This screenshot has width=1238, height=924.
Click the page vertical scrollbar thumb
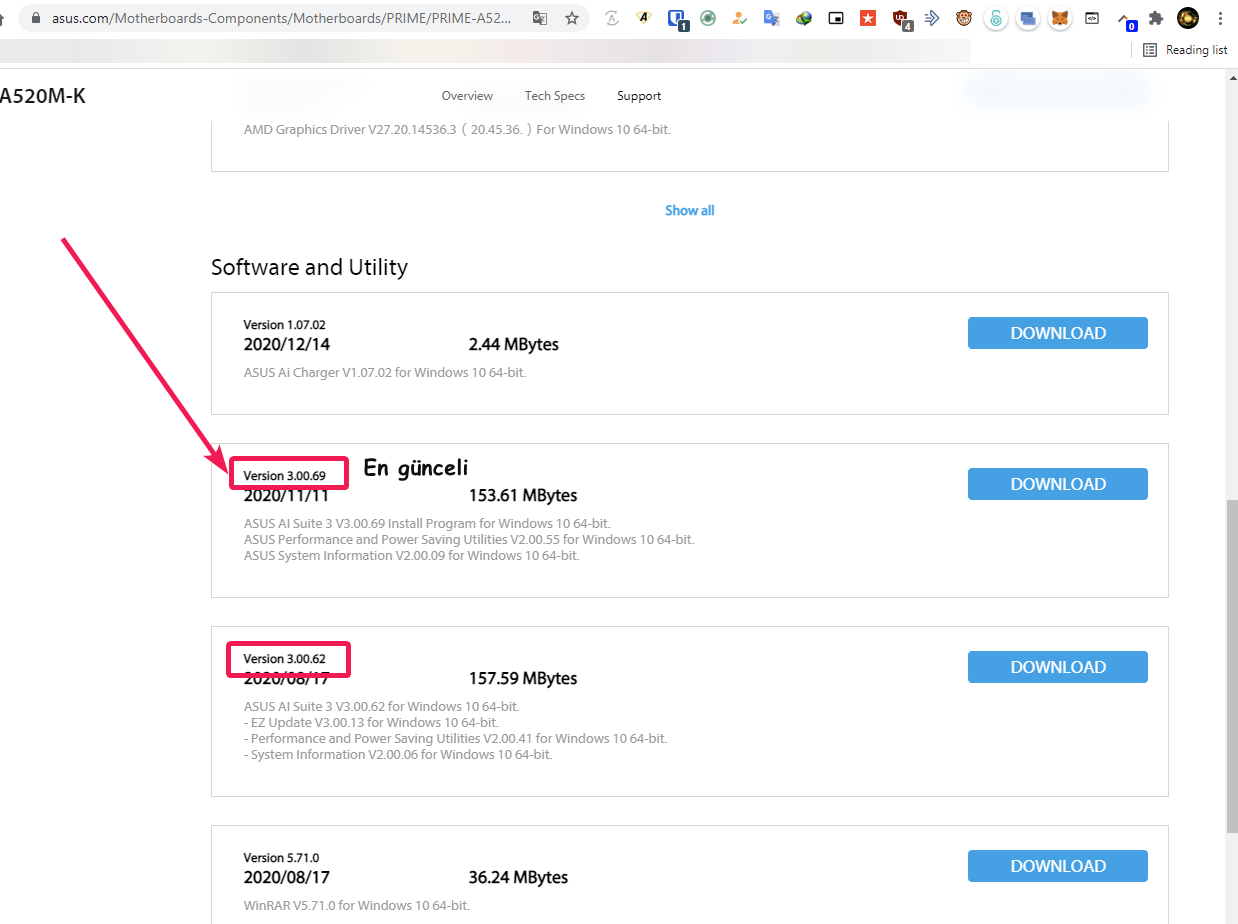click(x=1231, y=665)
